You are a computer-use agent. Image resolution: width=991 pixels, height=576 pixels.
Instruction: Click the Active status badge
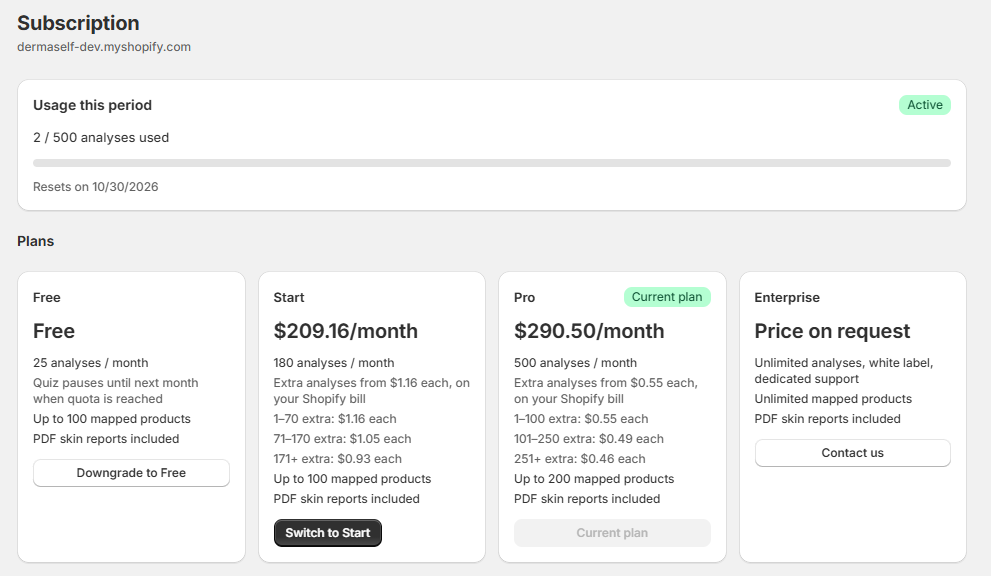point(925,105)
